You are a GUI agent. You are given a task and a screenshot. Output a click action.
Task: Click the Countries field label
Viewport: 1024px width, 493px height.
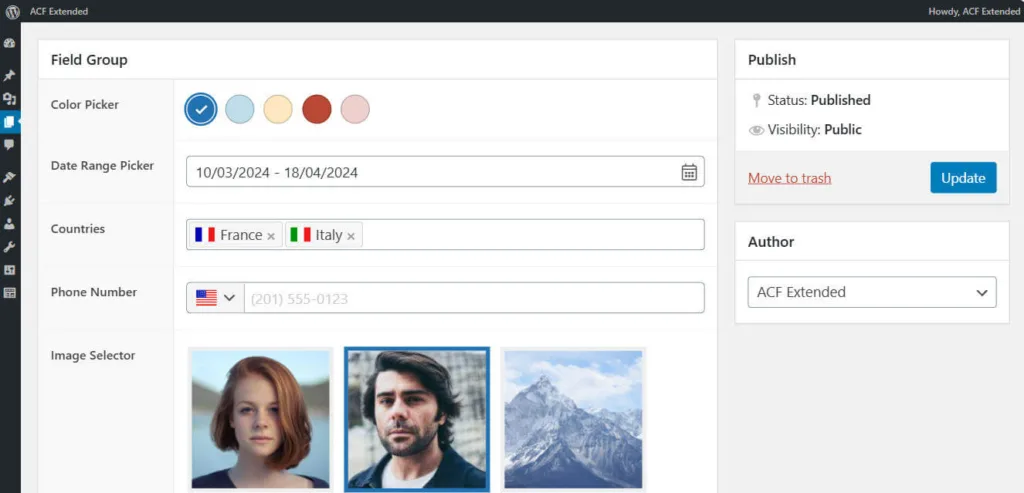point(78,229)
